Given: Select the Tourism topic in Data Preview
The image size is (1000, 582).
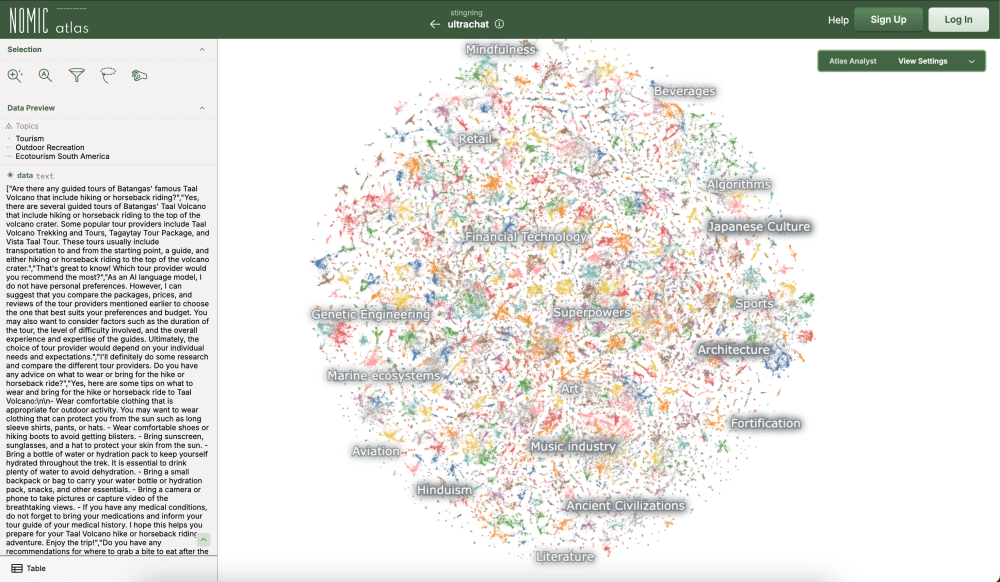Looking at the screenshot, I should pos(30,139).
